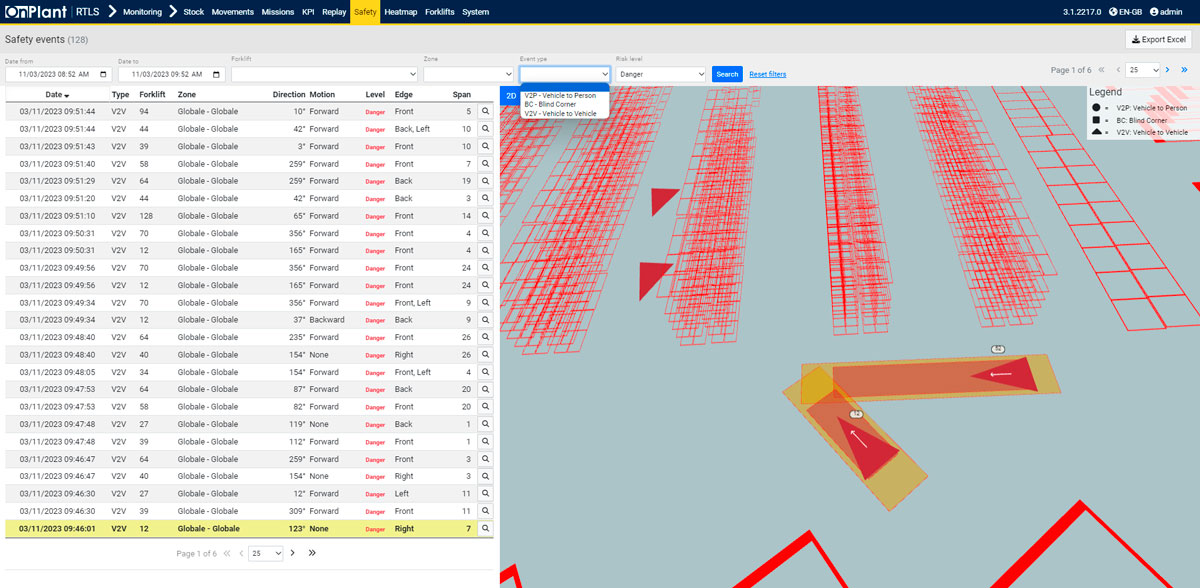Screen dimensions: 1200x588
Task: Expand the Risk level dropdown
Action: point(660,74)
